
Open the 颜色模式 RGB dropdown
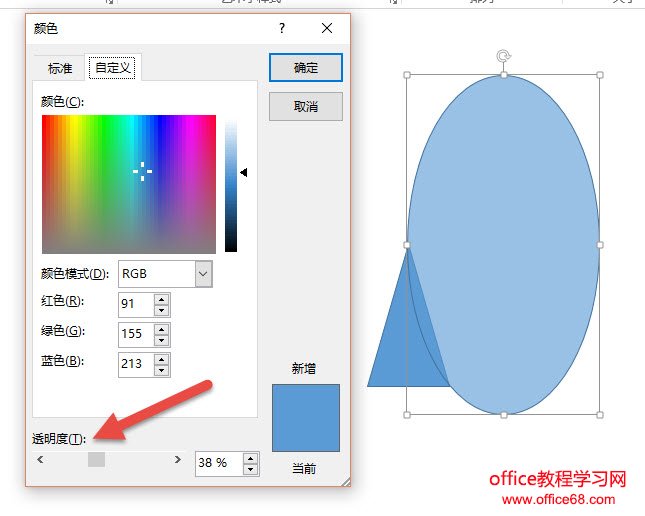(x=203, y=273)
